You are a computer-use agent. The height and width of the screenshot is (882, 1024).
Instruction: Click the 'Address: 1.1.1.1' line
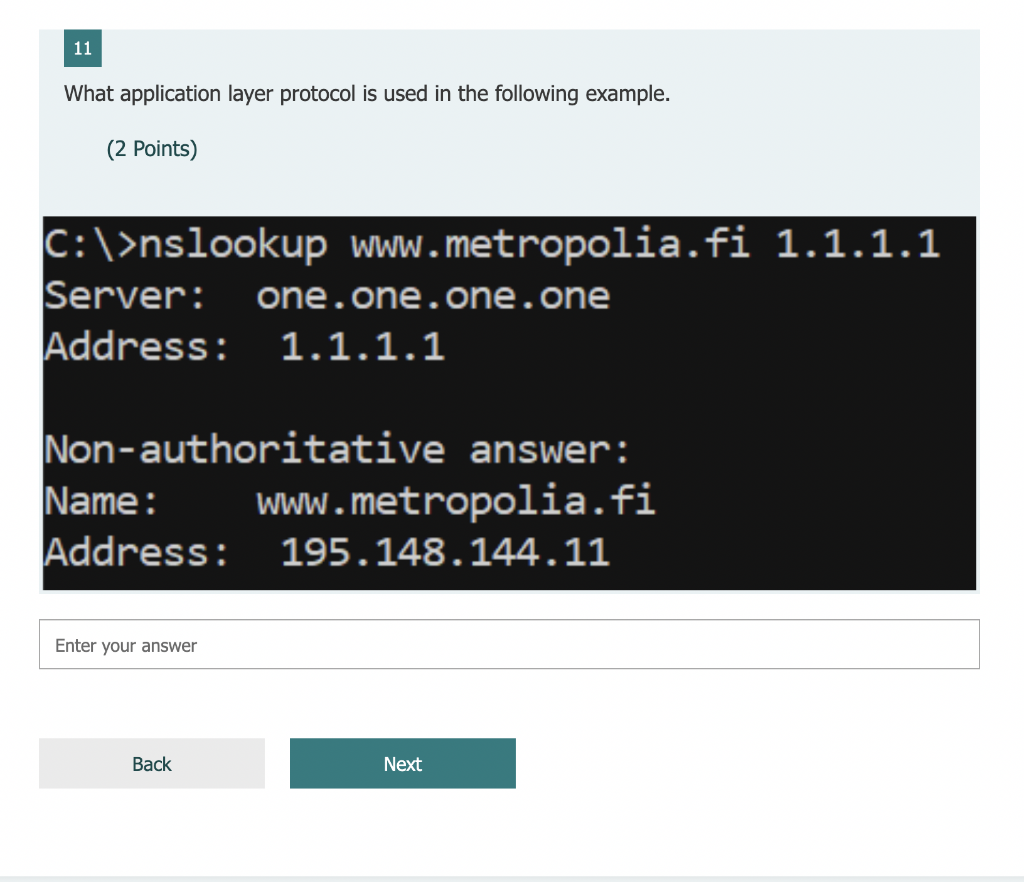click(x=244, y=347)
